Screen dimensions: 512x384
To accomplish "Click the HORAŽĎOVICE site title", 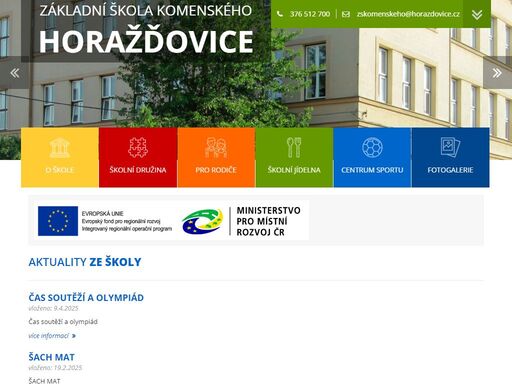I will pyautogui.click(x=146, y=41).
